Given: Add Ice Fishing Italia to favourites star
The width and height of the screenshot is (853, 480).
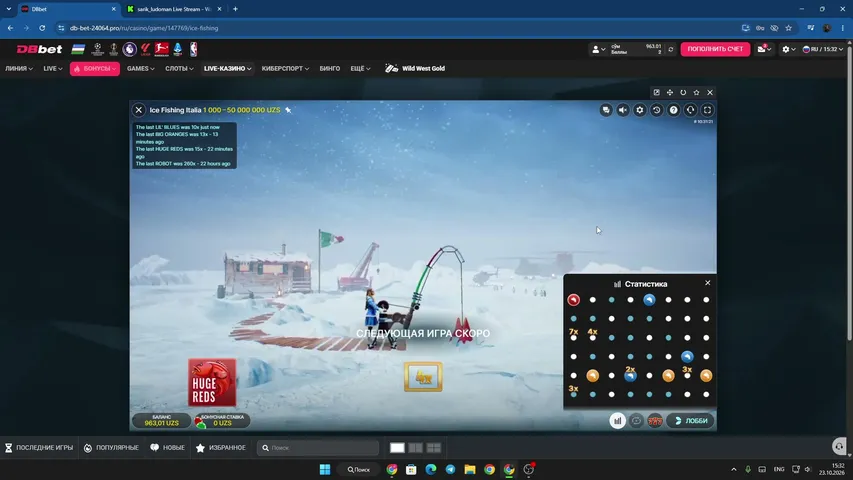Looking at the screenshot, I should pyautogui.click(x=288, y=110).
